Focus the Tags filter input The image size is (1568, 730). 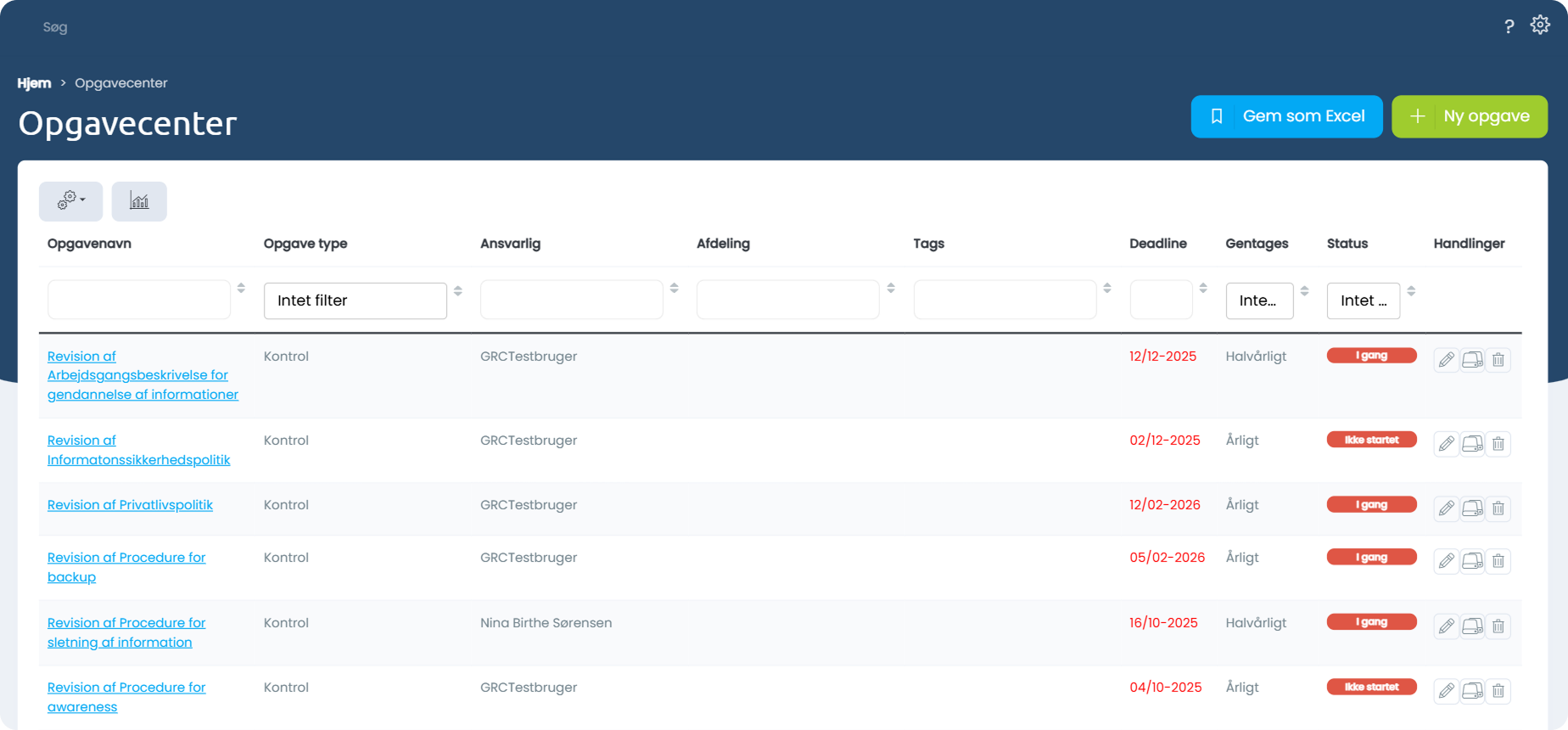1005,300
